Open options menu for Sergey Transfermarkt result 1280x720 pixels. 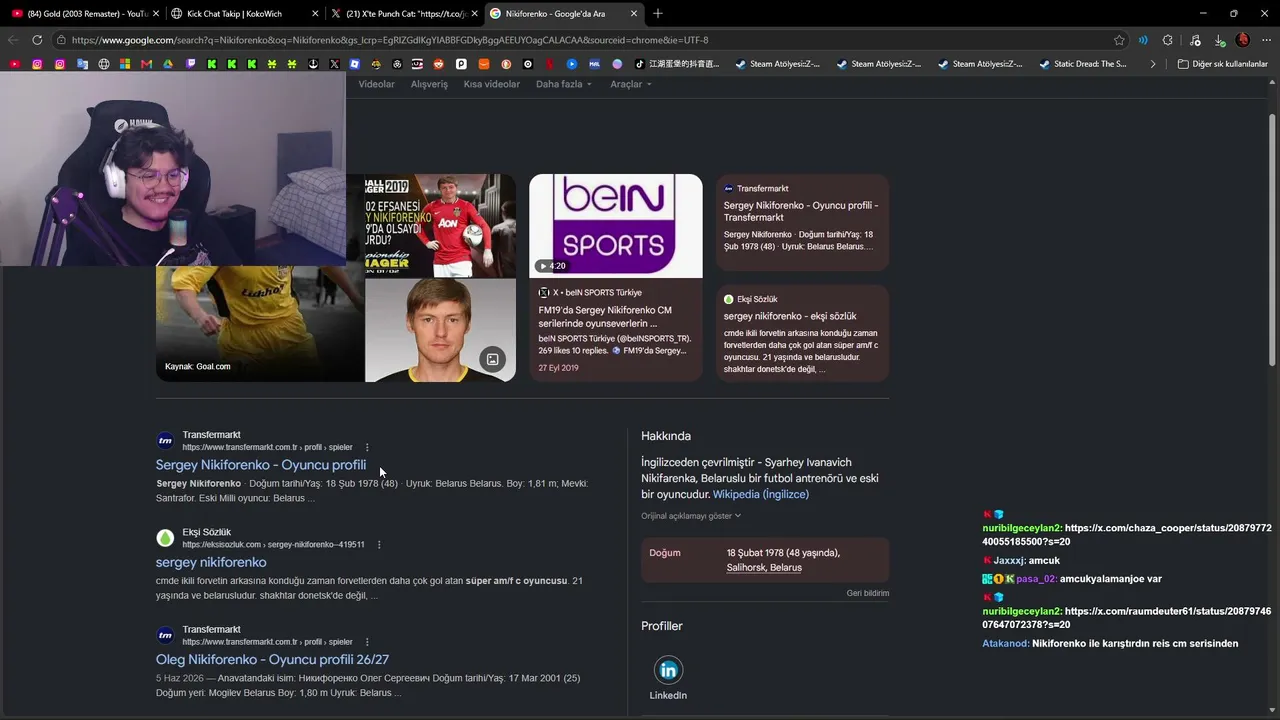pyautogui.click(x=367, y=447)
